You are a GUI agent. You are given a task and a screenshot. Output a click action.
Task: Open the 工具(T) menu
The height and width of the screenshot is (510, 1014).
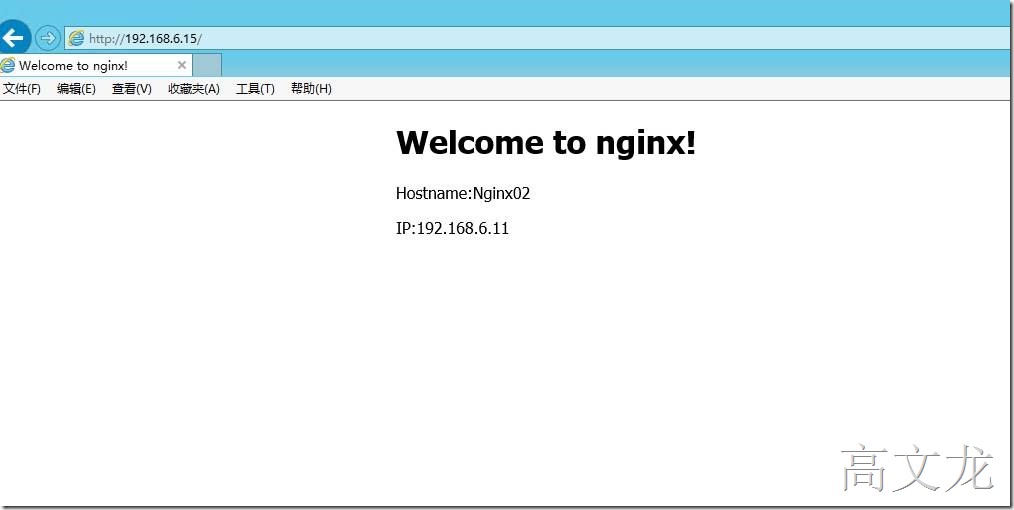pyautogui.click(x=255, y=89)
